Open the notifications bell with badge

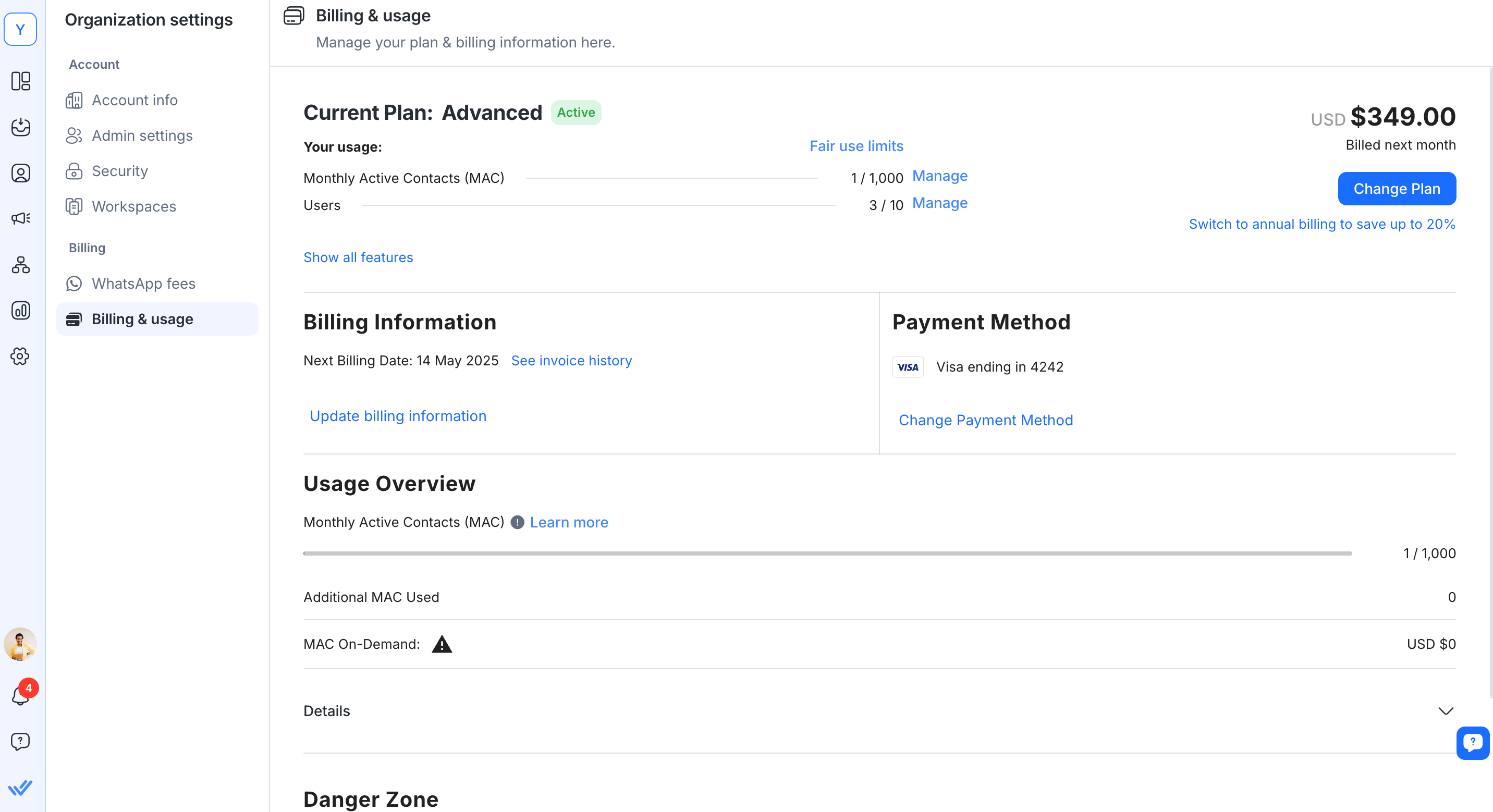pyautogui.click(x=21, y=694)
